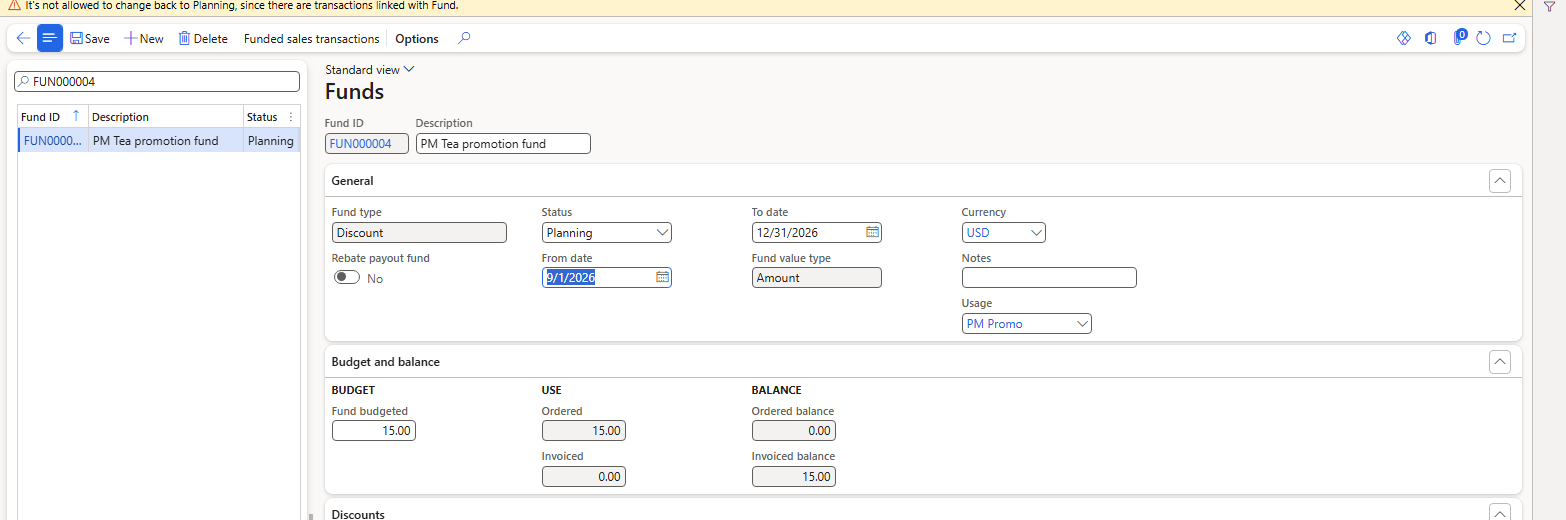Image resolution: width=1566 pixels, height=520 pixels.
Task: Open From date calendar picker
Action: click(662, 277)
